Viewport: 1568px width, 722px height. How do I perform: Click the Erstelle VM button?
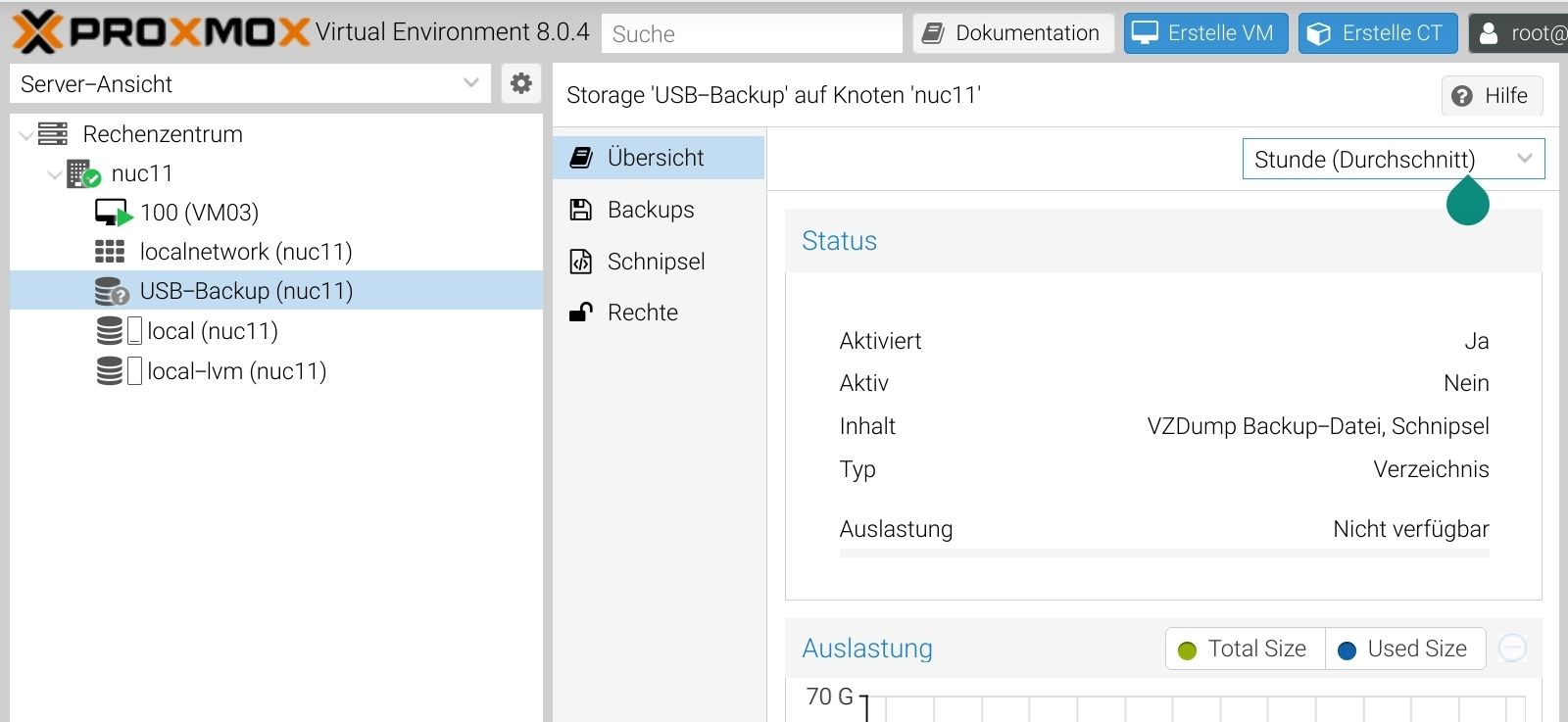click(x=1205, y=33)
